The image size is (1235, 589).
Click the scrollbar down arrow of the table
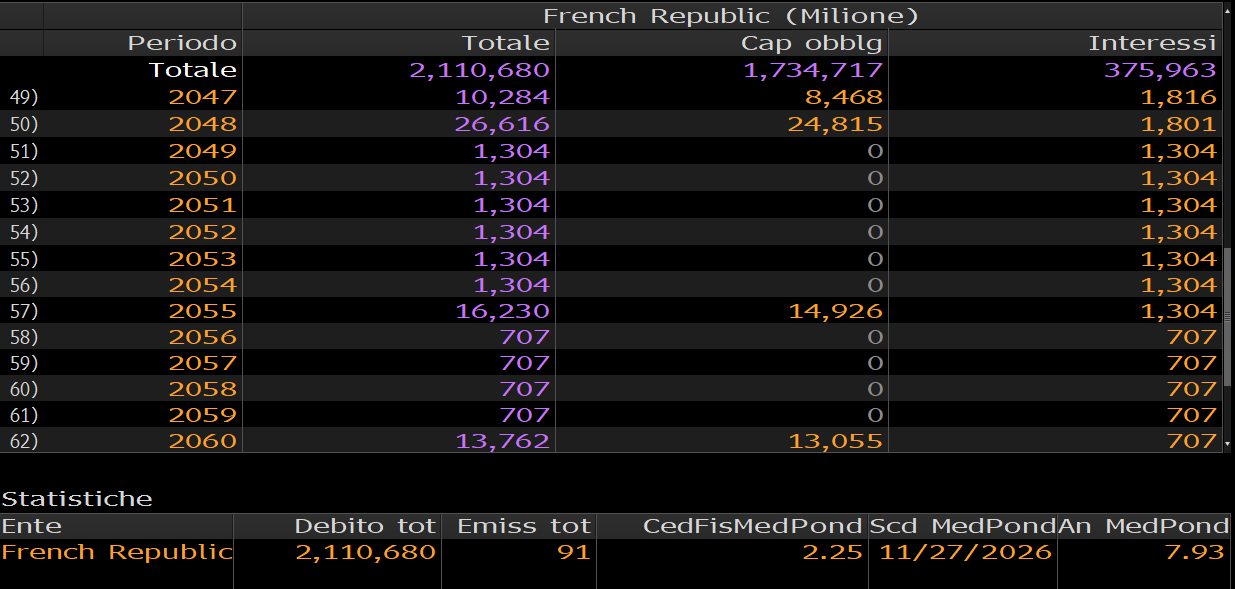click(1228, 442)
